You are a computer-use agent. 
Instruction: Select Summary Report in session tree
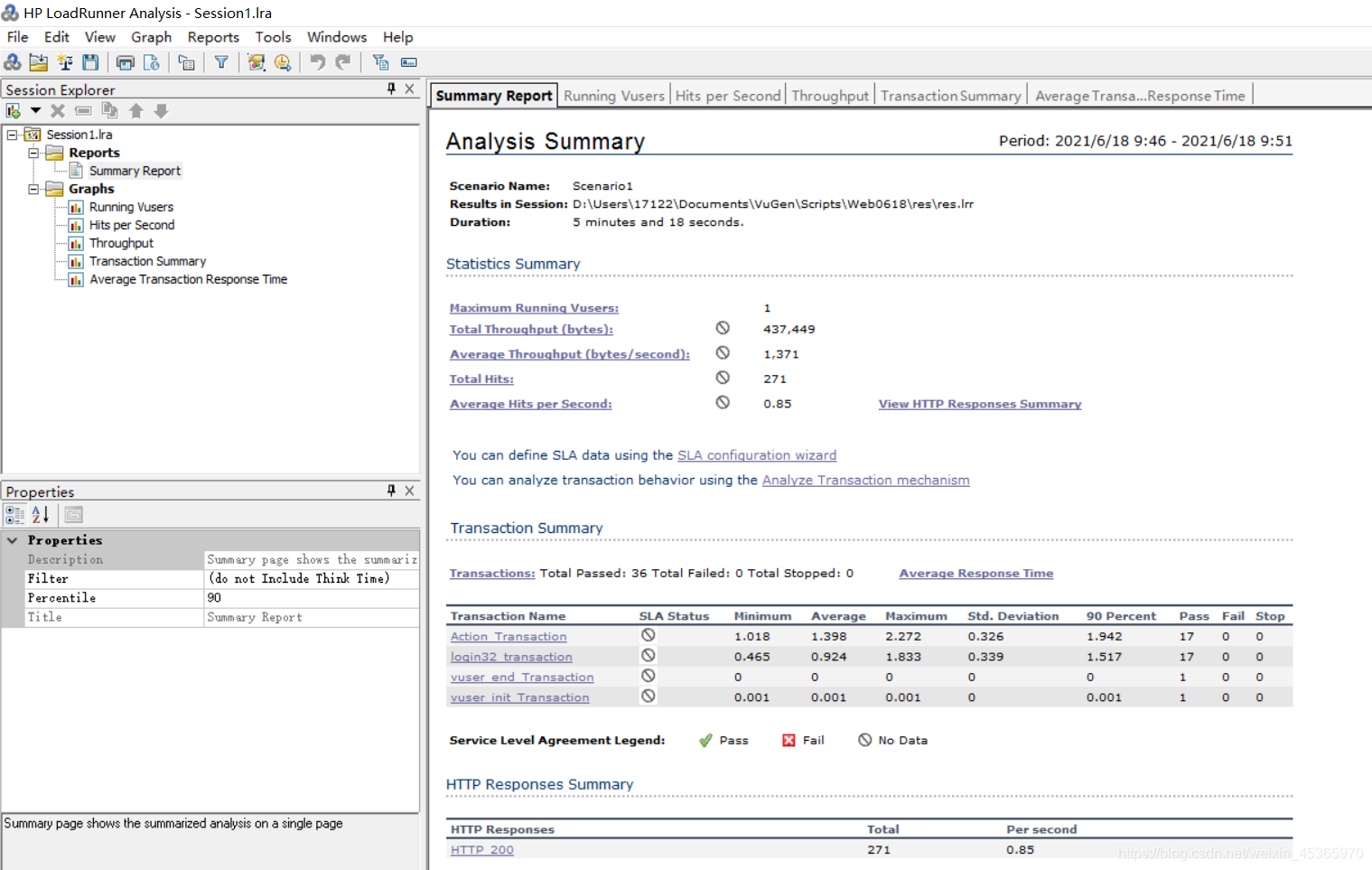135,171
